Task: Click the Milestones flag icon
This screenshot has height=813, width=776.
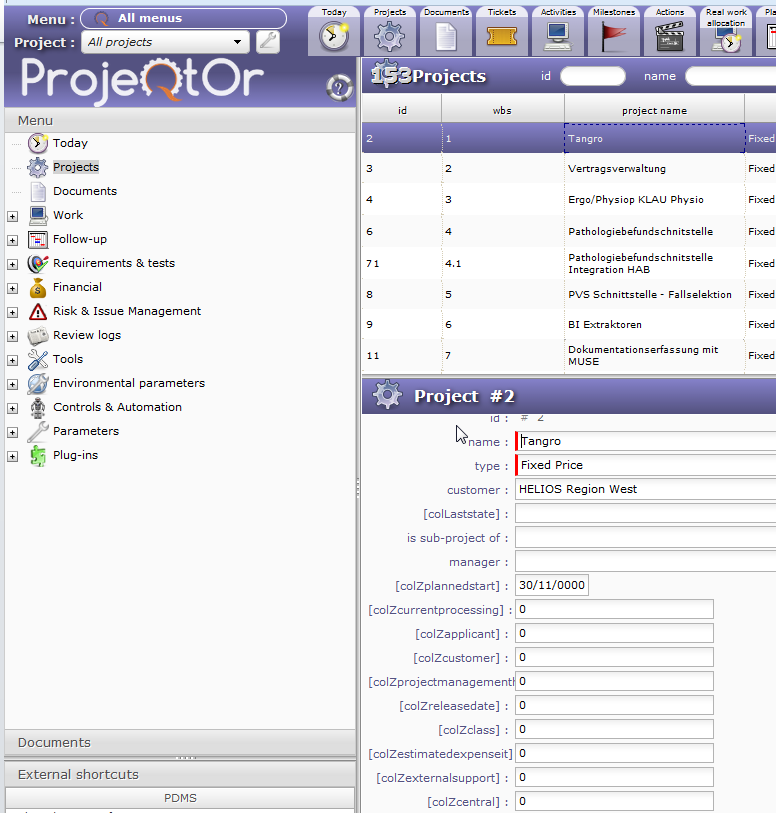Action: pos(613,35)
